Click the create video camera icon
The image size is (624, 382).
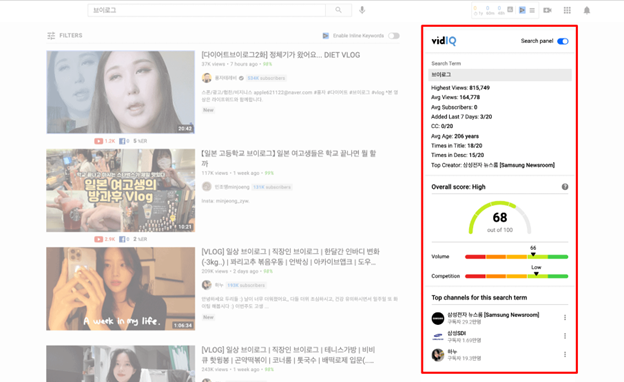[x=548, y=10]
